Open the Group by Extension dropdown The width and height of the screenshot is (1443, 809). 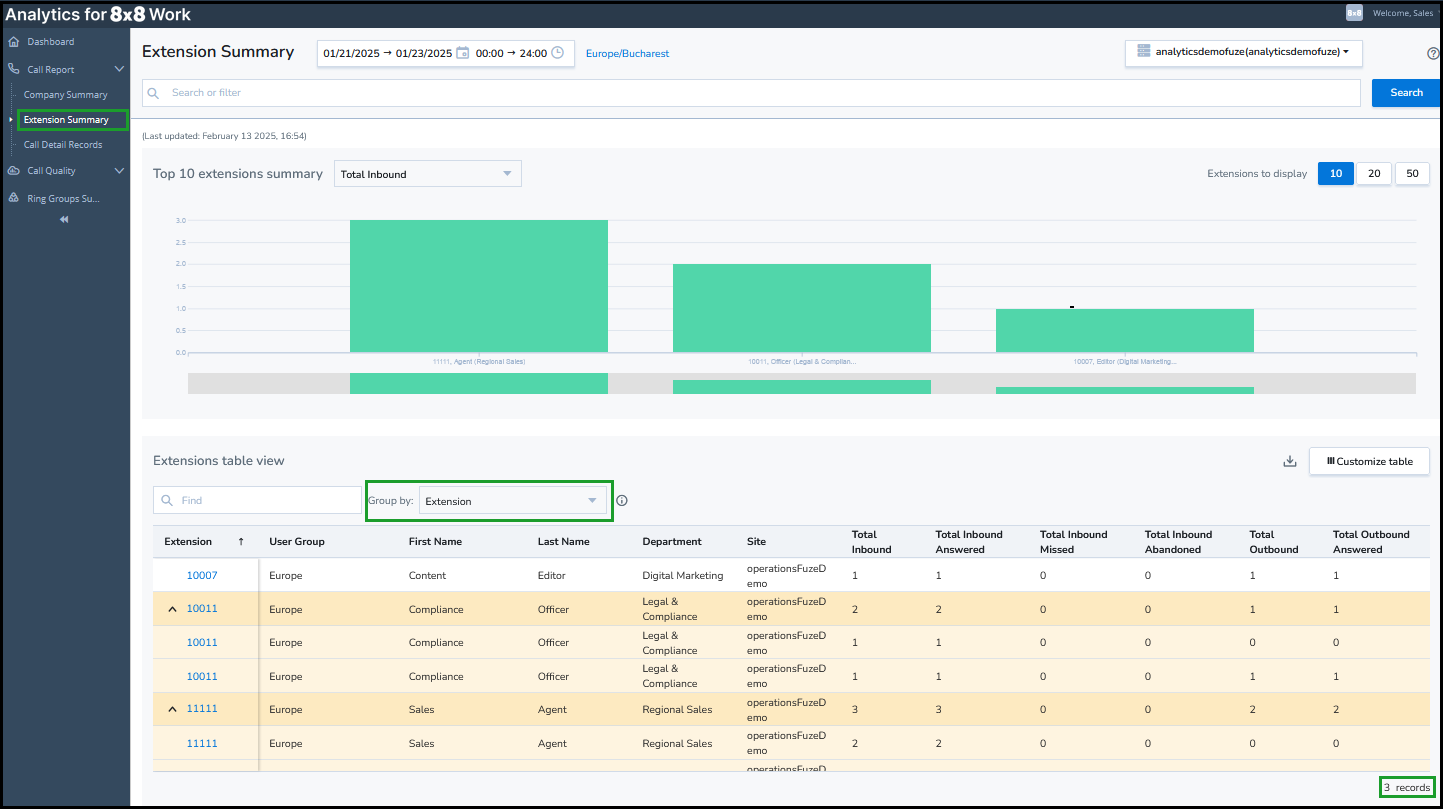513,501
